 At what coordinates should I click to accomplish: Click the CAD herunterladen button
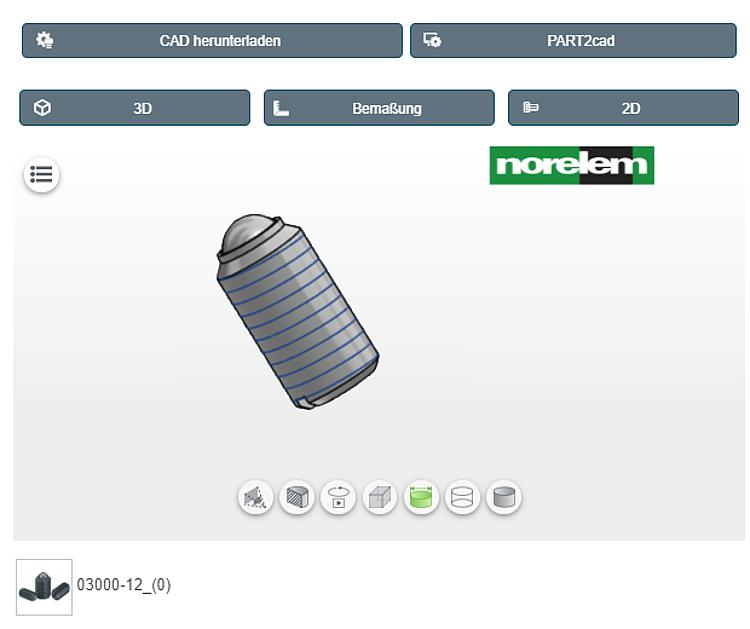click(x=212, y=41)
